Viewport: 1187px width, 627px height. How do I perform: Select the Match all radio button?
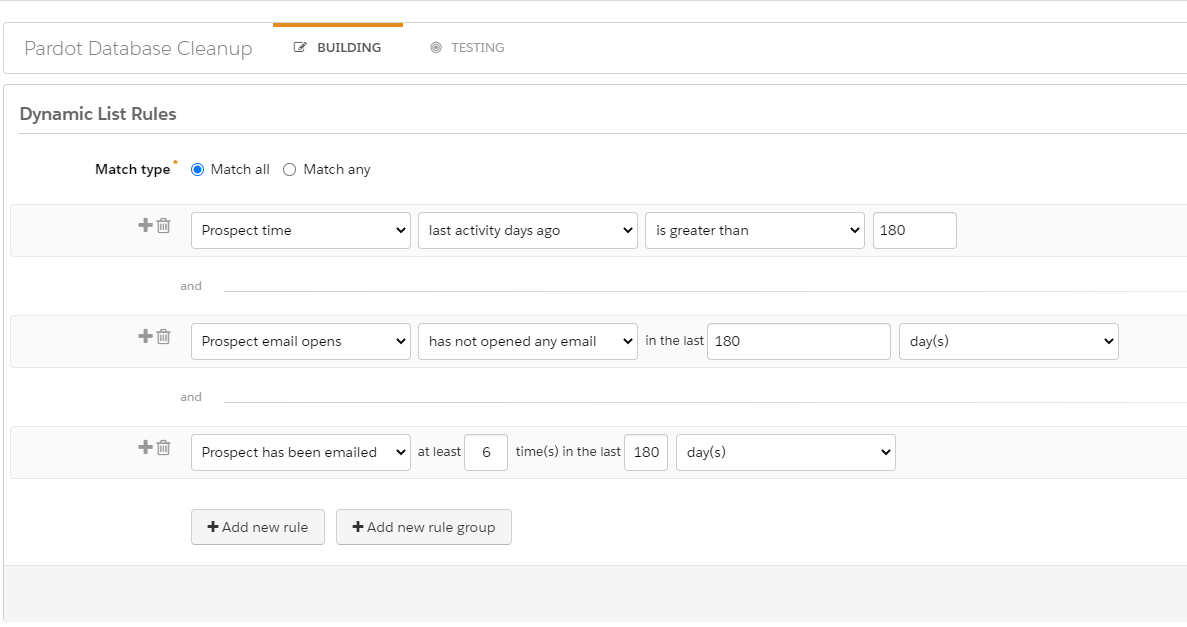click(198, 170)
